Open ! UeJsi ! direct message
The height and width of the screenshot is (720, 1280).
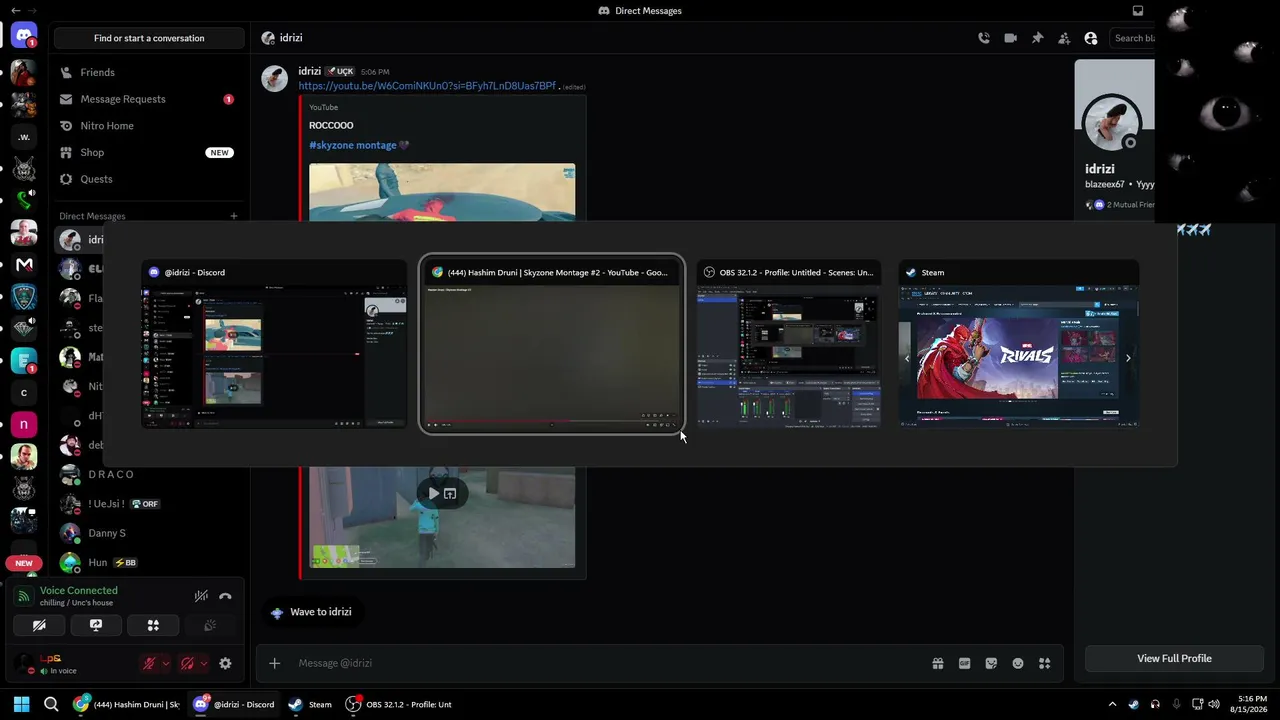[x=149, y=504]
